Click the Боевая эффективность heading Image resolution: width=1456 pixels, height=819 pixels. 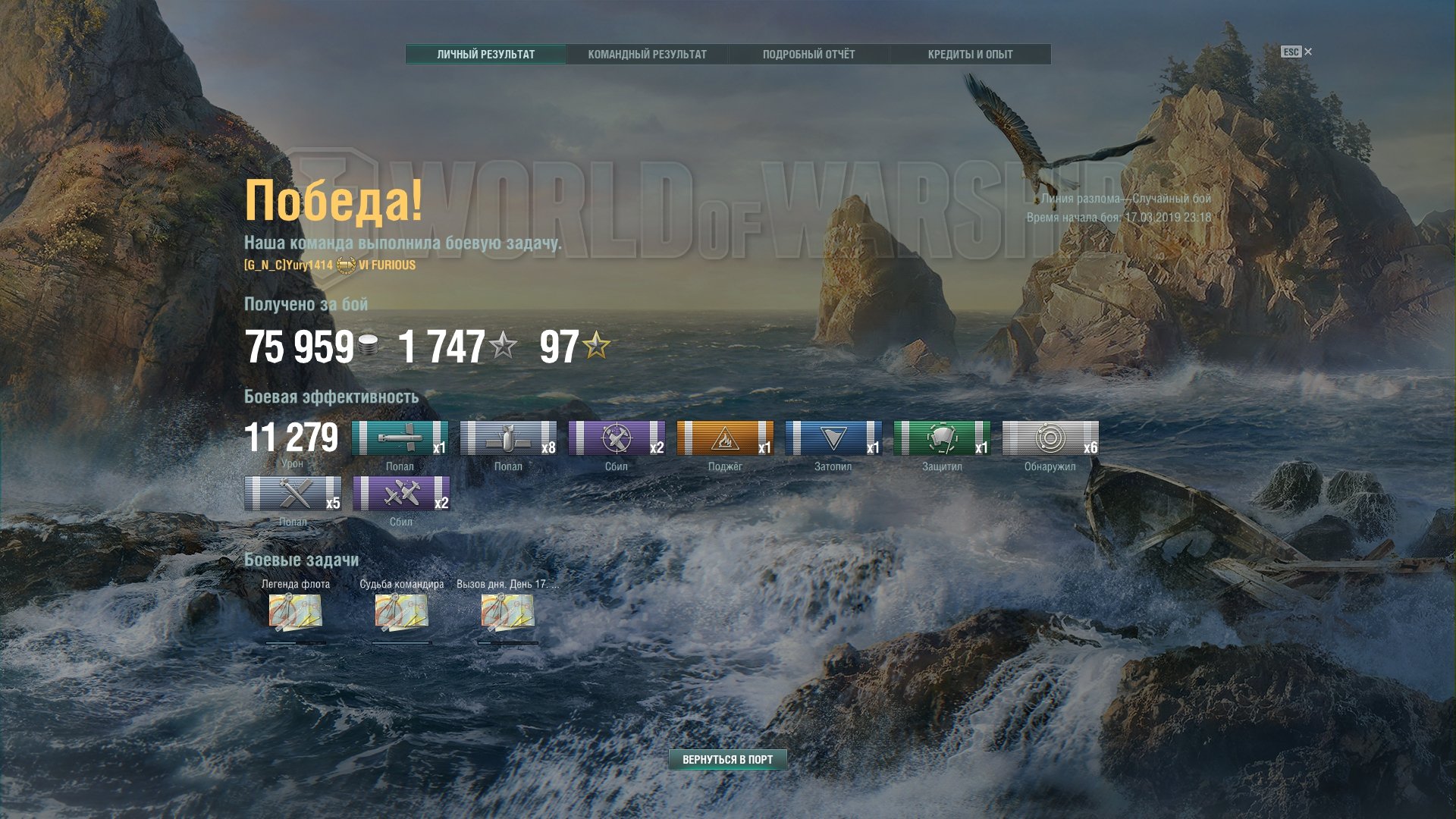[x=331, y=397]
